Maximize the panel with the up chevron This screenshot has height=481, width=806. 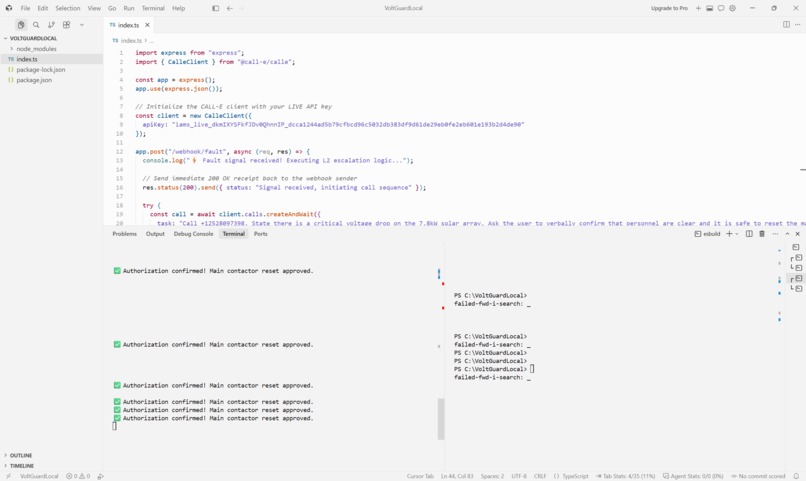click(x=787, y=234)
